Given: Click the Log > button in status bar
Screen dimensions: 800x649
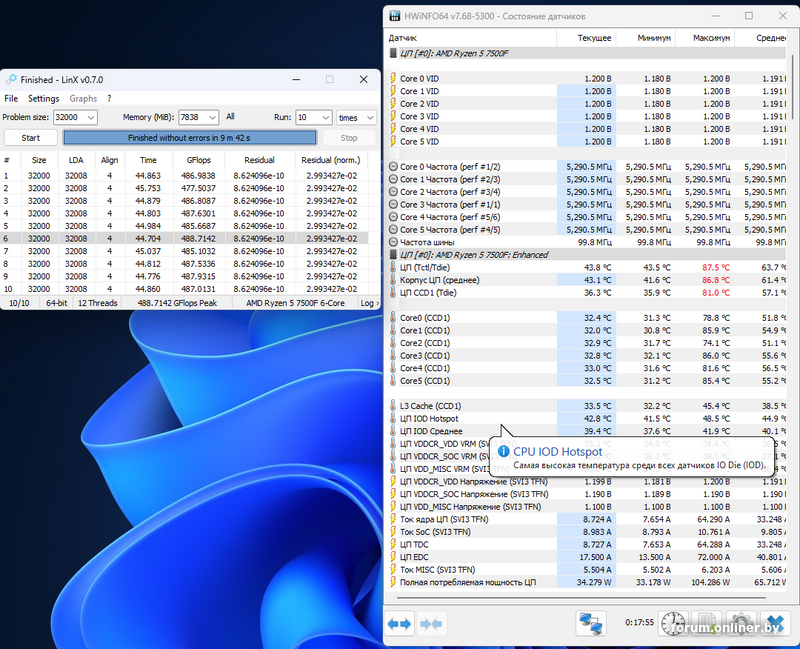Looking at the screenshot, I should click(368, 302).
